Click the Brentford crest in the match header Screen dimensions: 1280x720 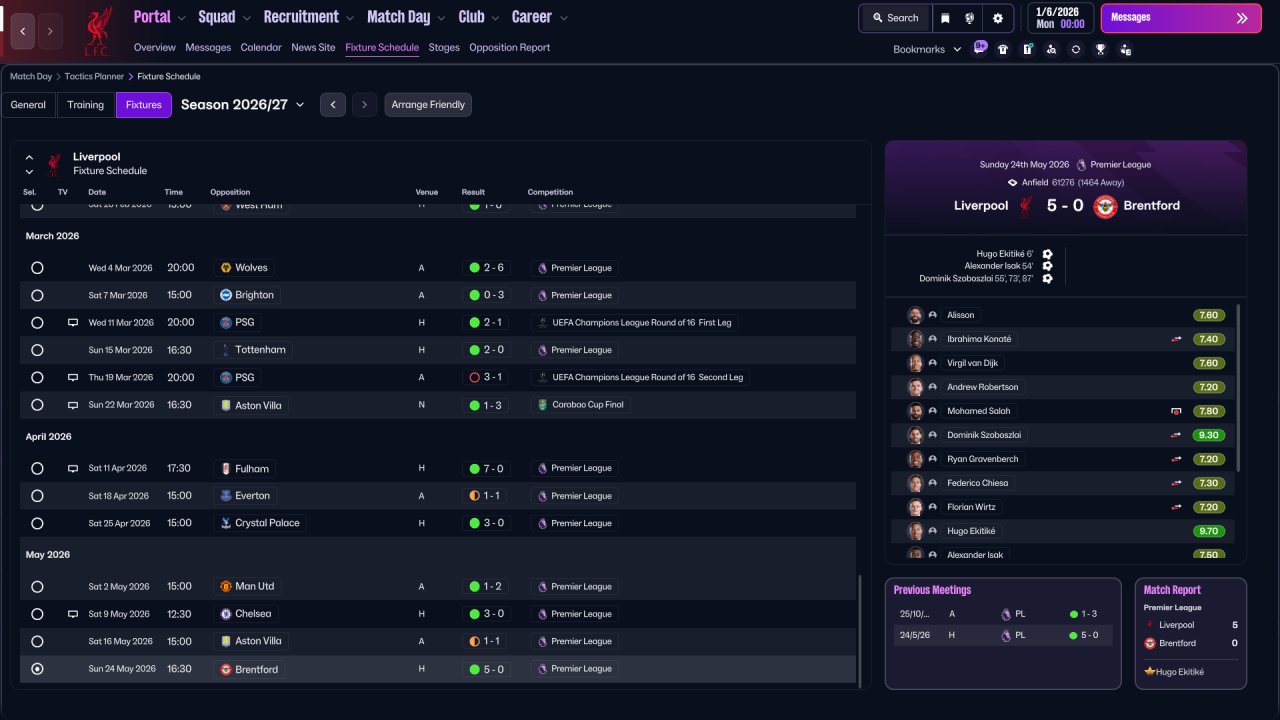point(1104,206)
